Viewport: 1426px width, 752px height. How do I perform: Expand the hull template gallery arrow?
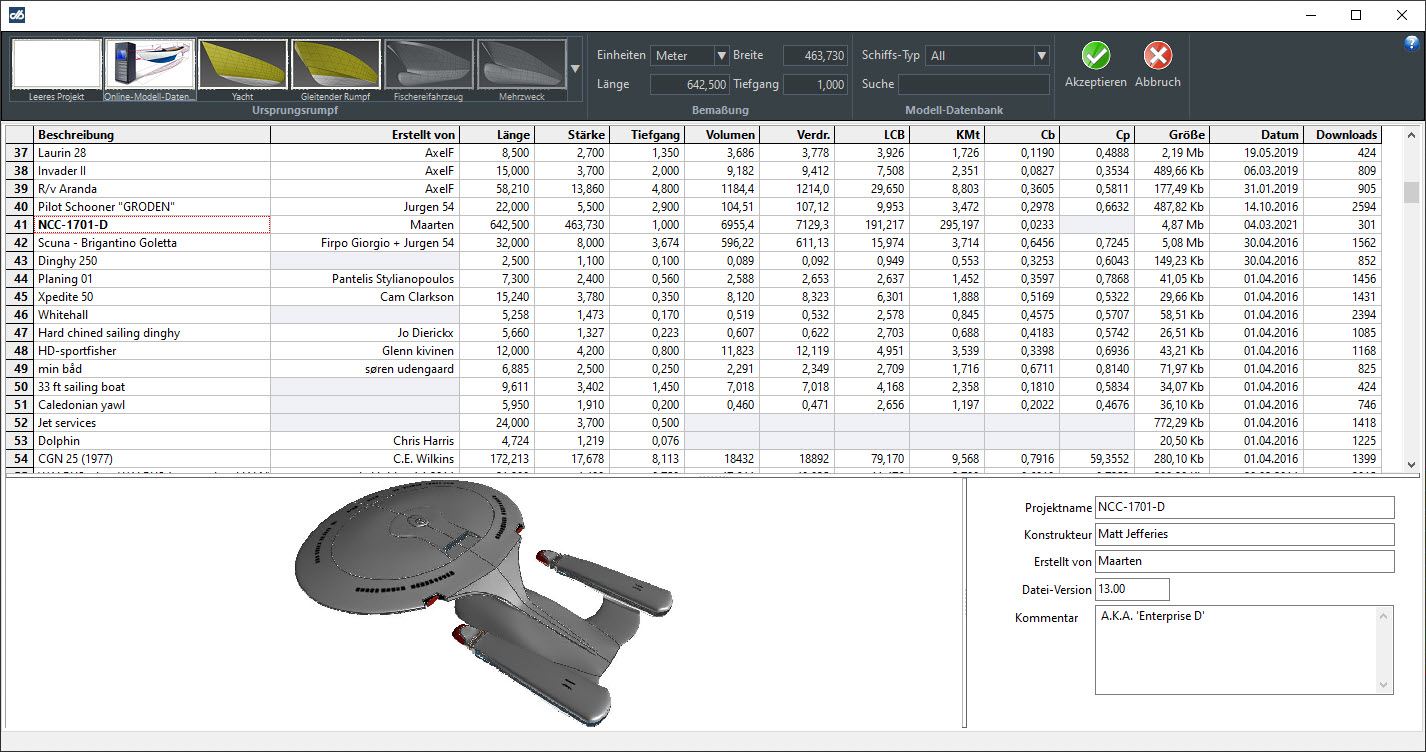click(x=575, y=69)
